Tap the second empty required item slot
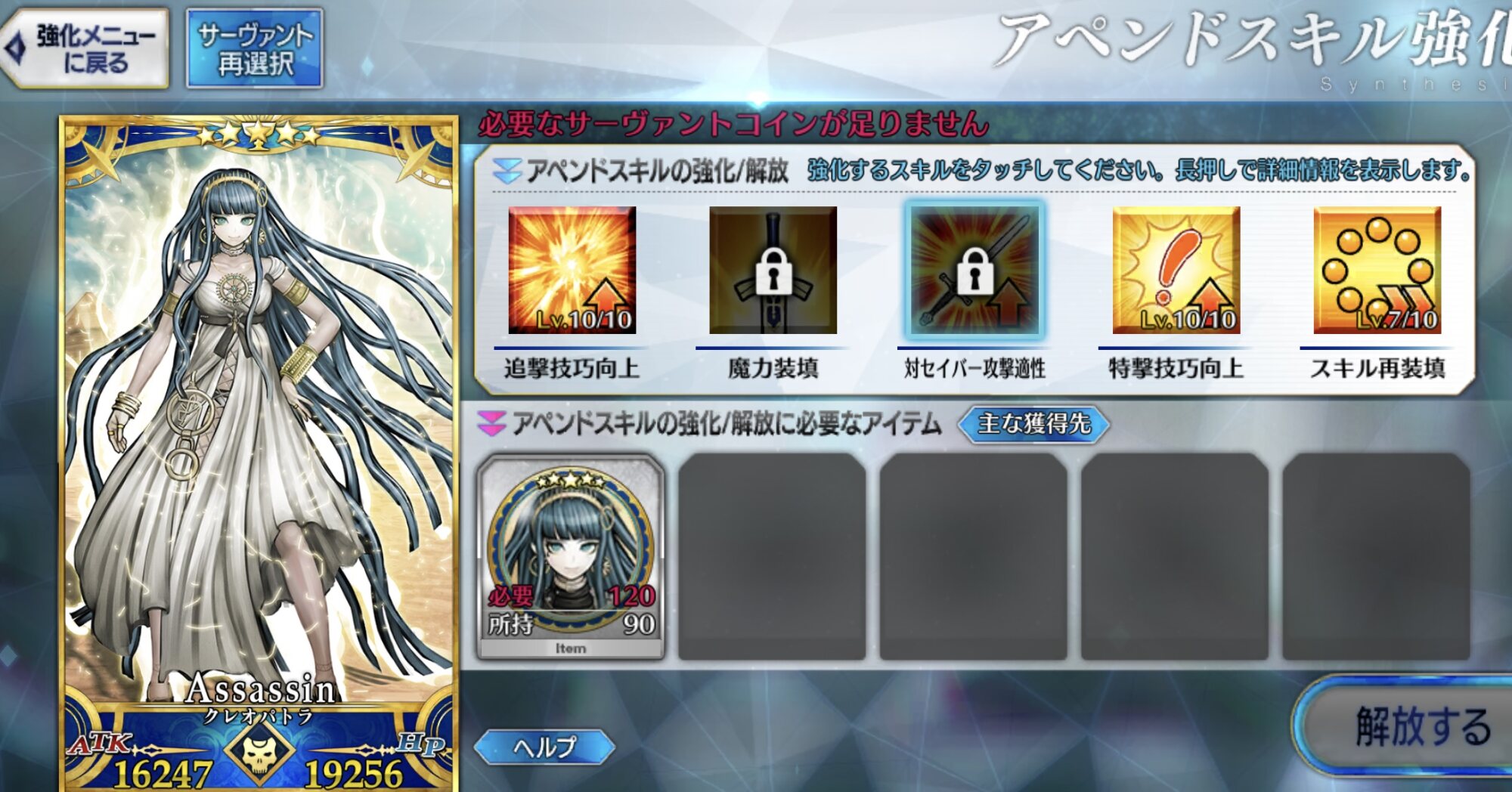This screenshot has height=792, width=1512. [974, 557]
